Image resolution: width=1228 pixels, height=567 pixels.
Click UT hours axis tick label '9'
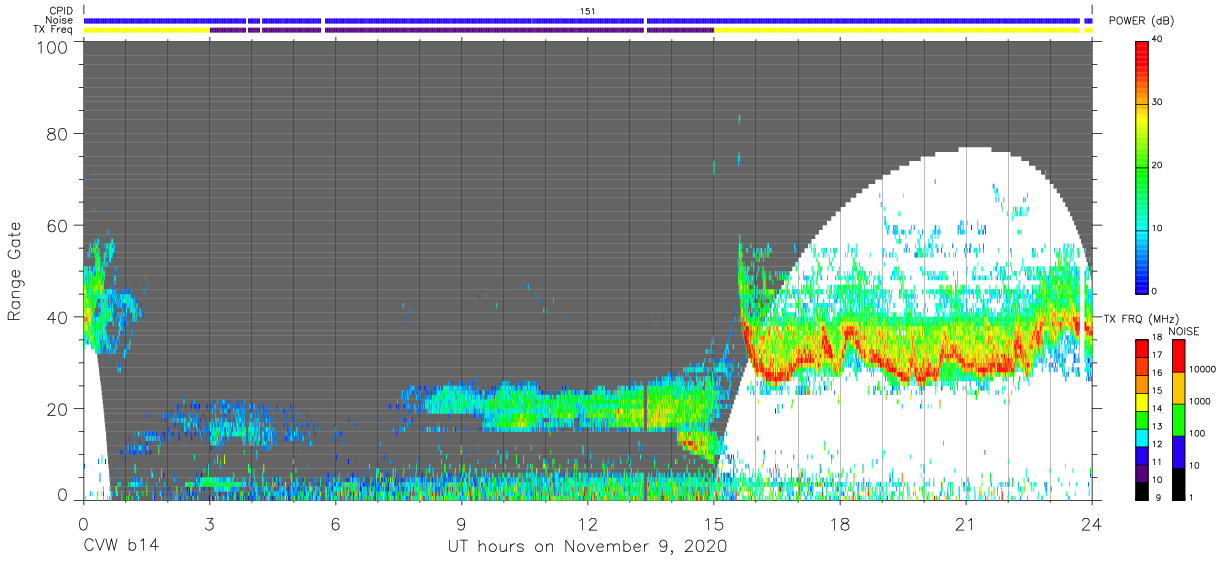tap(461, 524)
